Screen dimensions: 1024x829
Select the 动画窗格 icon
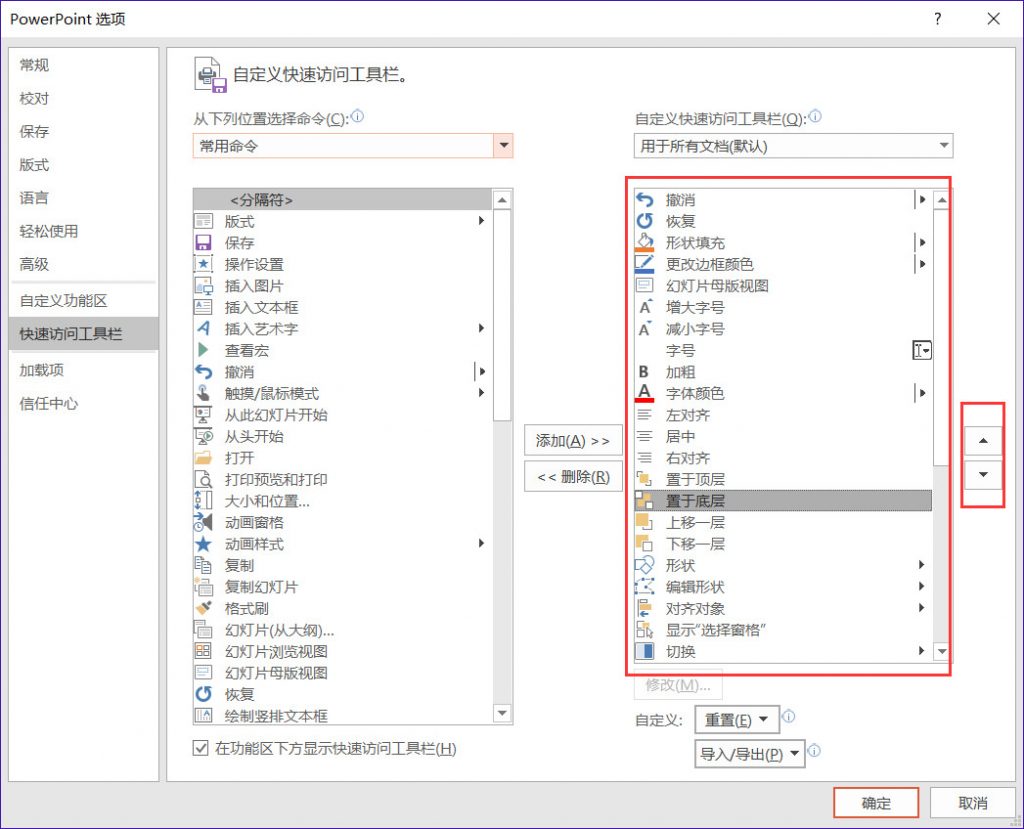(x=203, y=523)
